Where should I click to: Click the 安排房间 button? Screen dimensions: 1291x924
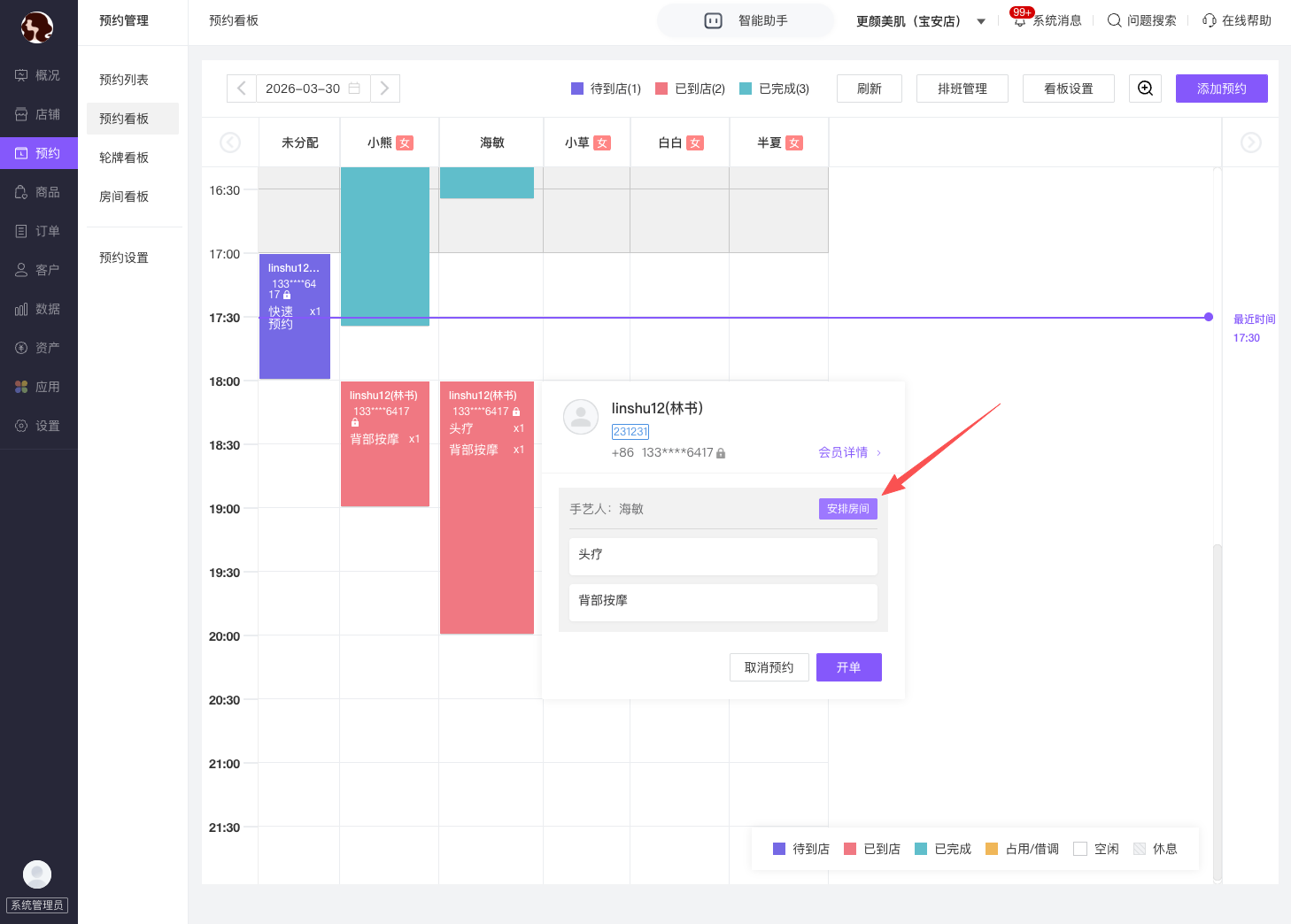pos(847,509)
